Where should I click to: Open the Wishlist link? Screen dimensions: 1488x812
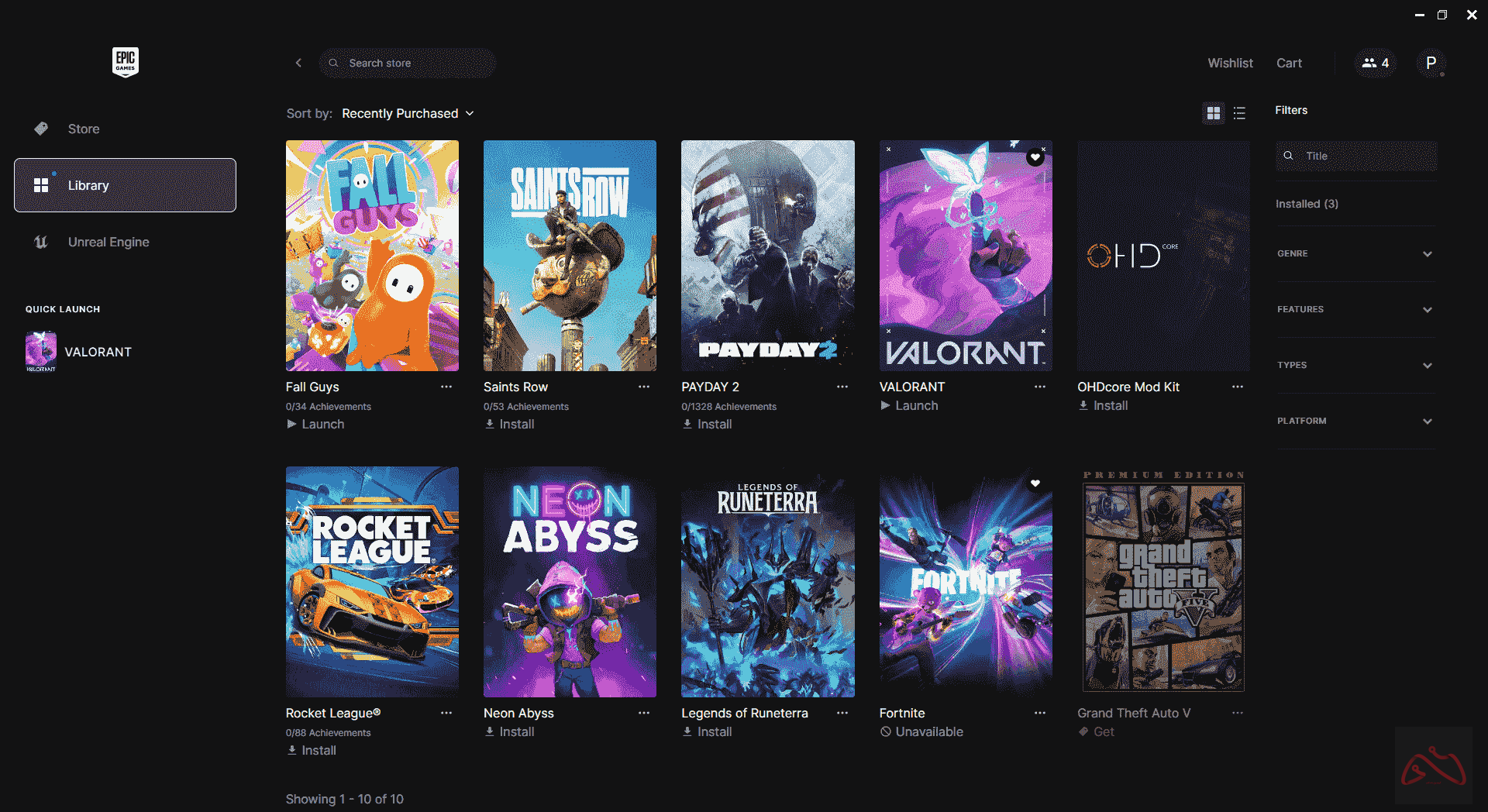click(1230, 63)
